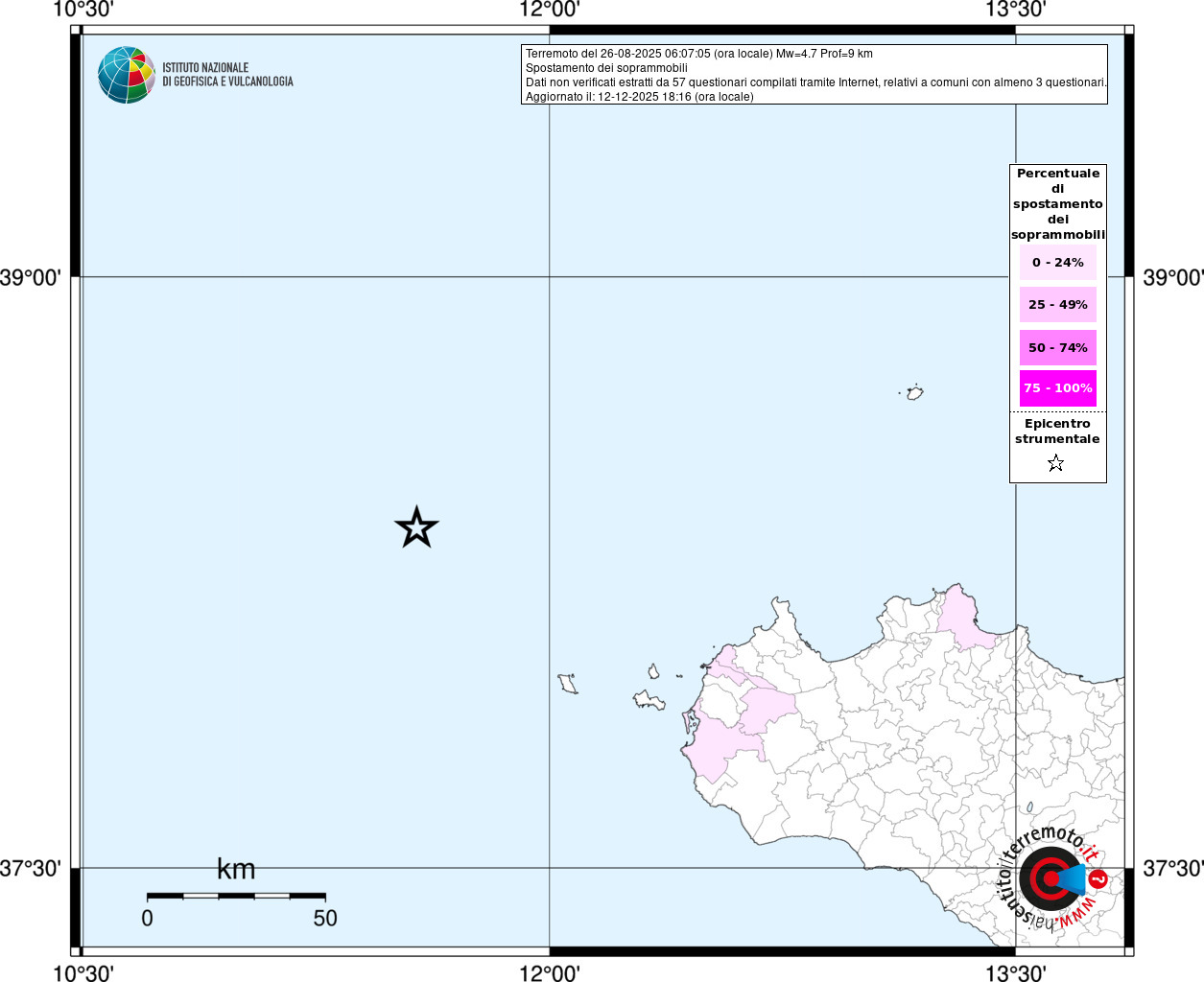This screenshot has height=982, width=1204.
Task: Click the Istituto Nazionale di Geofisica text
Action: pyautogui.click(x=227, y=75)
